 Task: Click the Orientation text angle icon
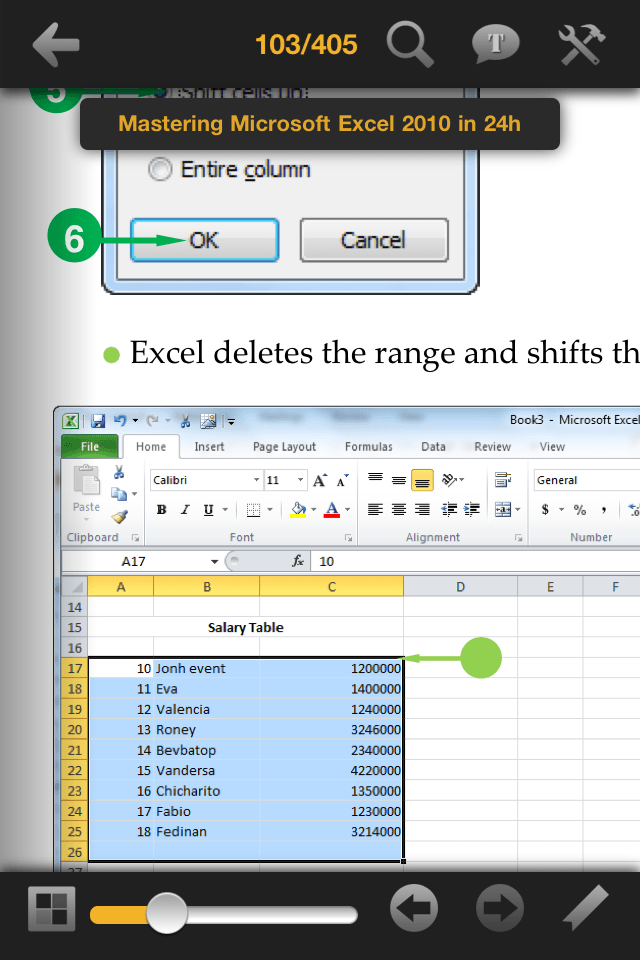click(x=451, y=480)
